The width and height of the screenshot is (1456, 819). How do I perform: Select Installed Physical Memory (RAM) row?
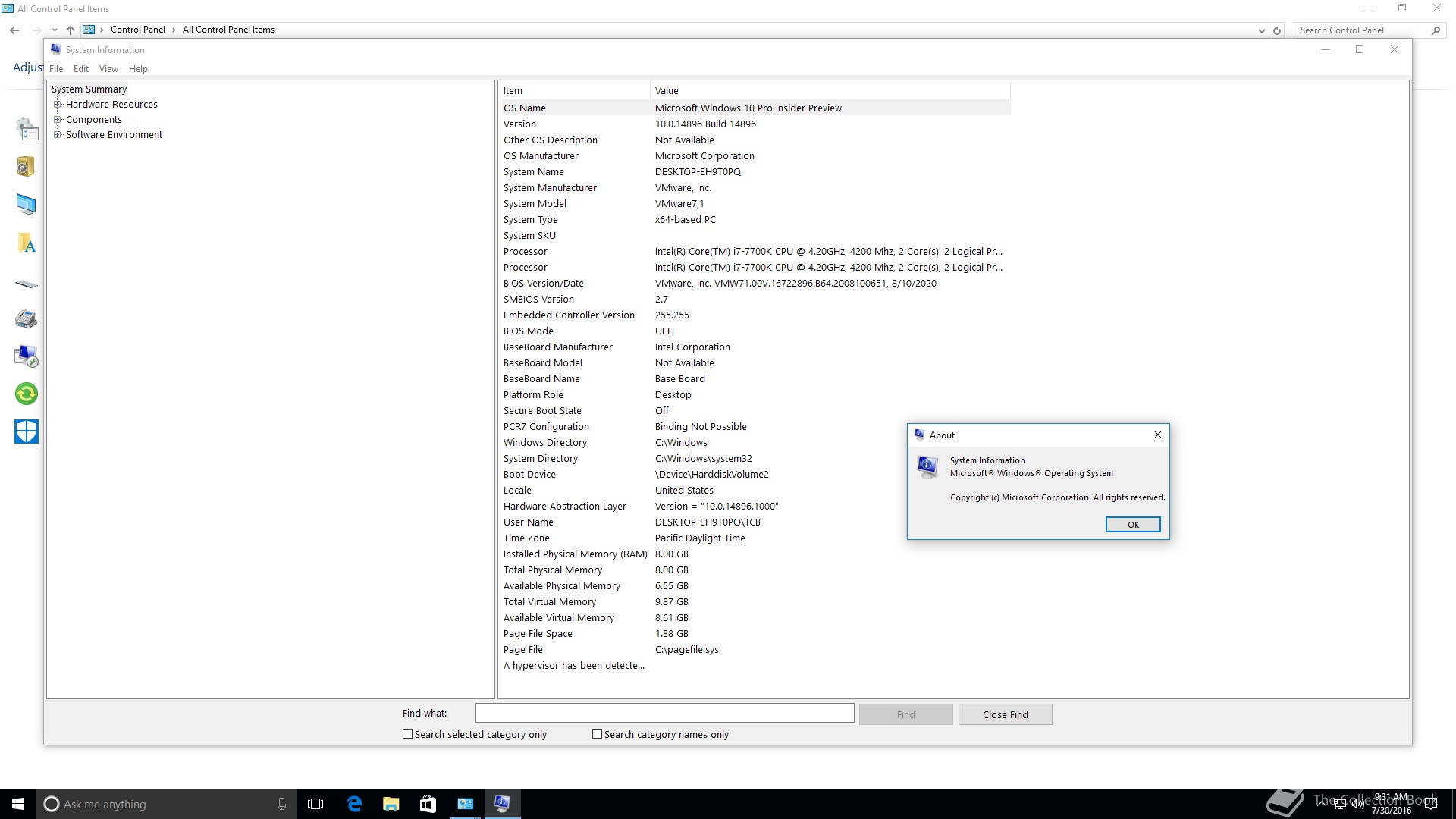[755, 554]
